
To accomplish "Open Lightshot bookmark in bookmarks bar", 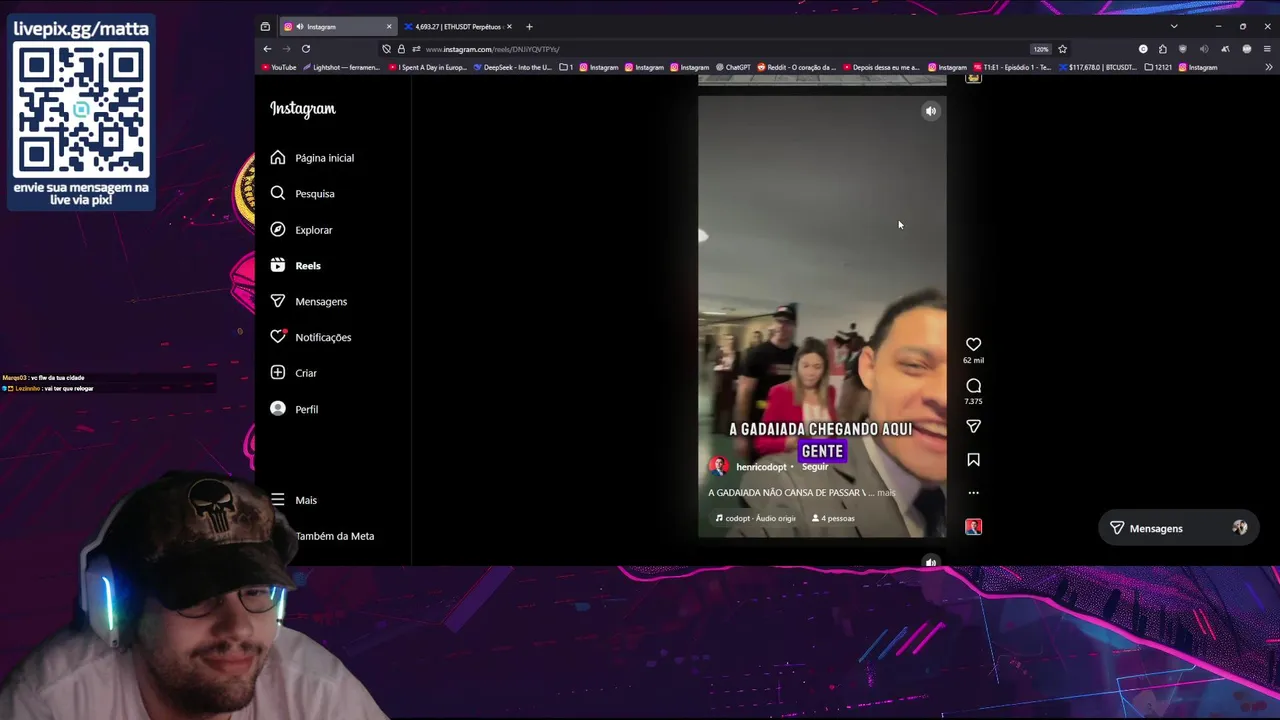I will tap(341, 67).
